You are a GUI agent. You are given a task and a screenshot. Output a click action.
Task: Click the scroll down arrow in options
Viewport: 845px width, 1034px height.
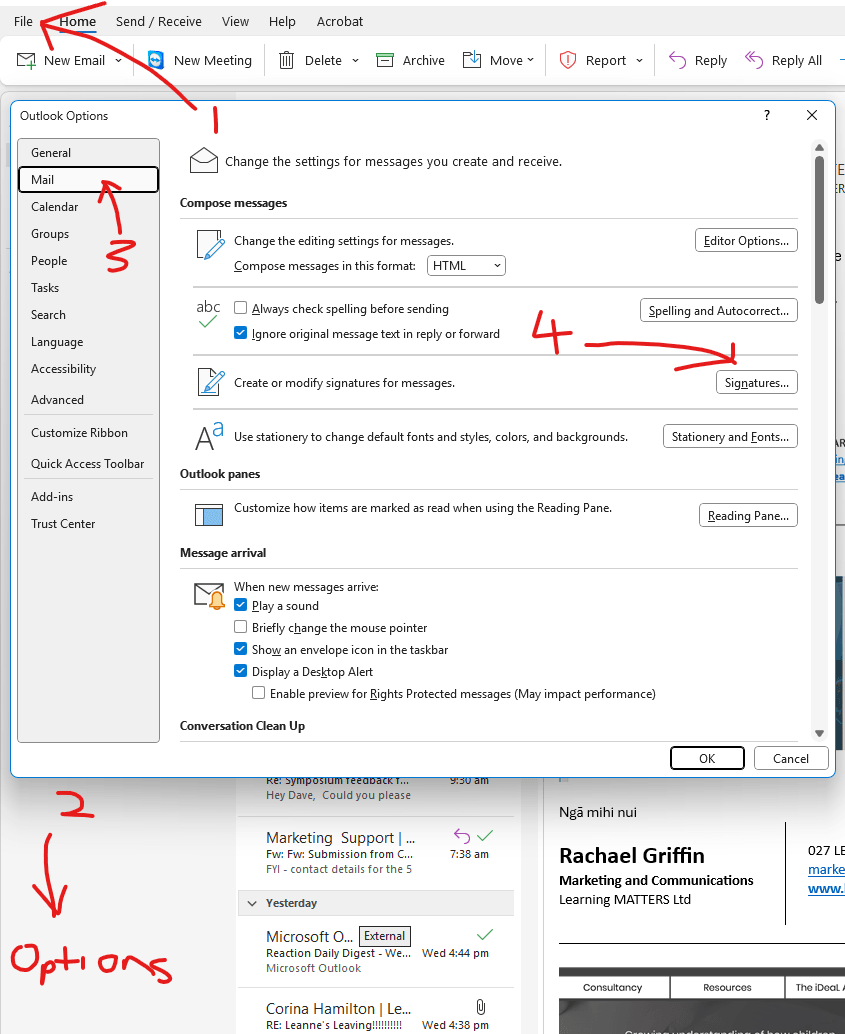coord(819,733)
